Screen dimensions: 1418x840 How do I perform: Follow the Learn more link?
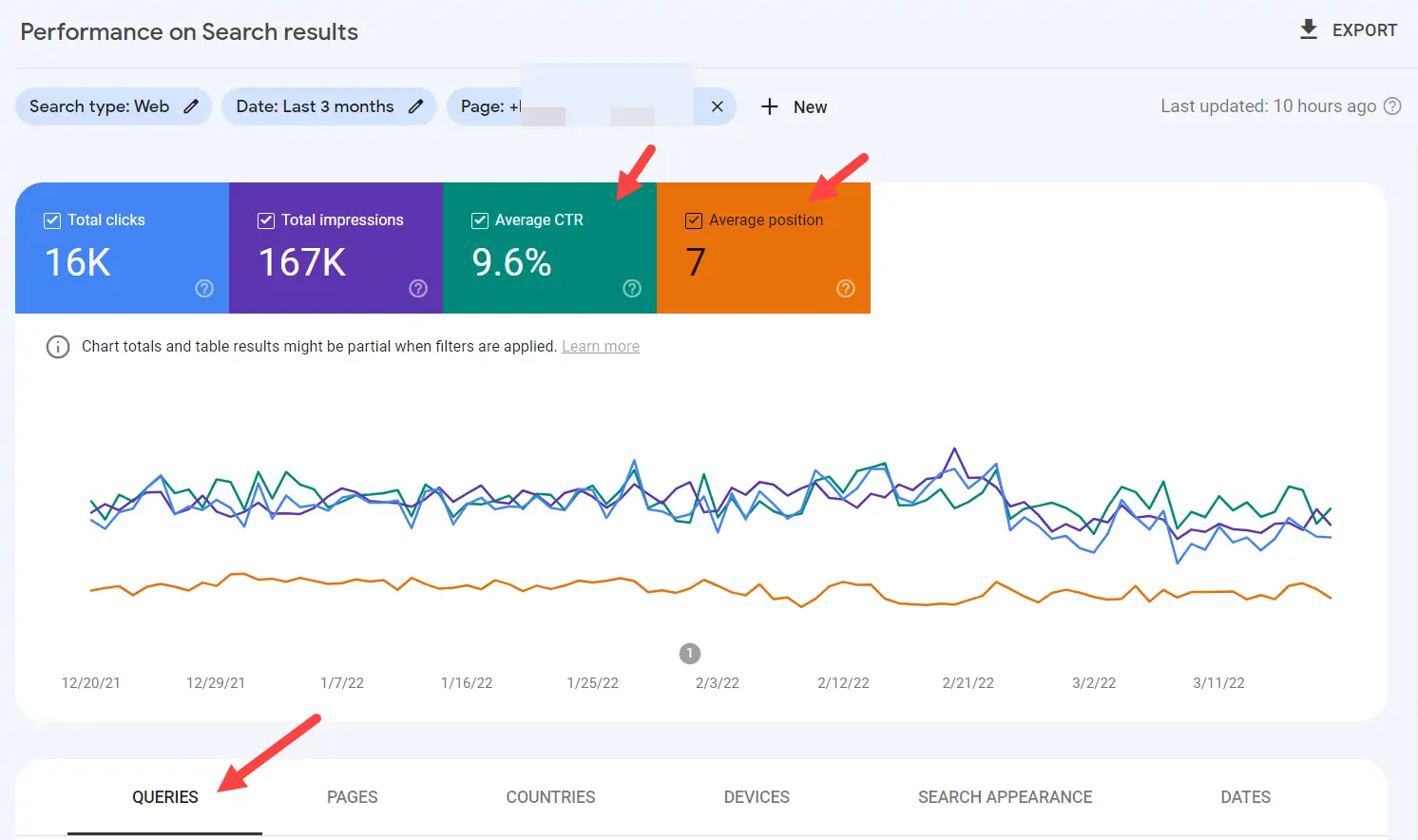600,347
